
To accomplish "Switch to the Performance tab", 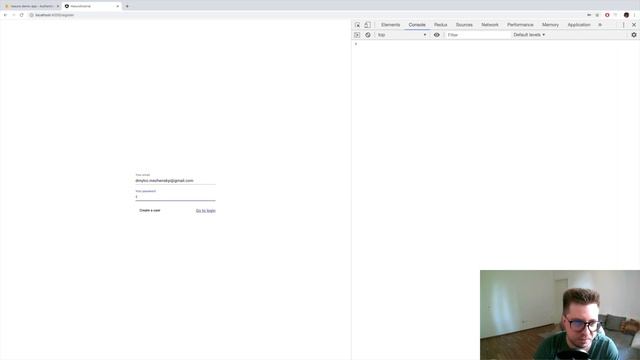I will (x=520, y=25).
